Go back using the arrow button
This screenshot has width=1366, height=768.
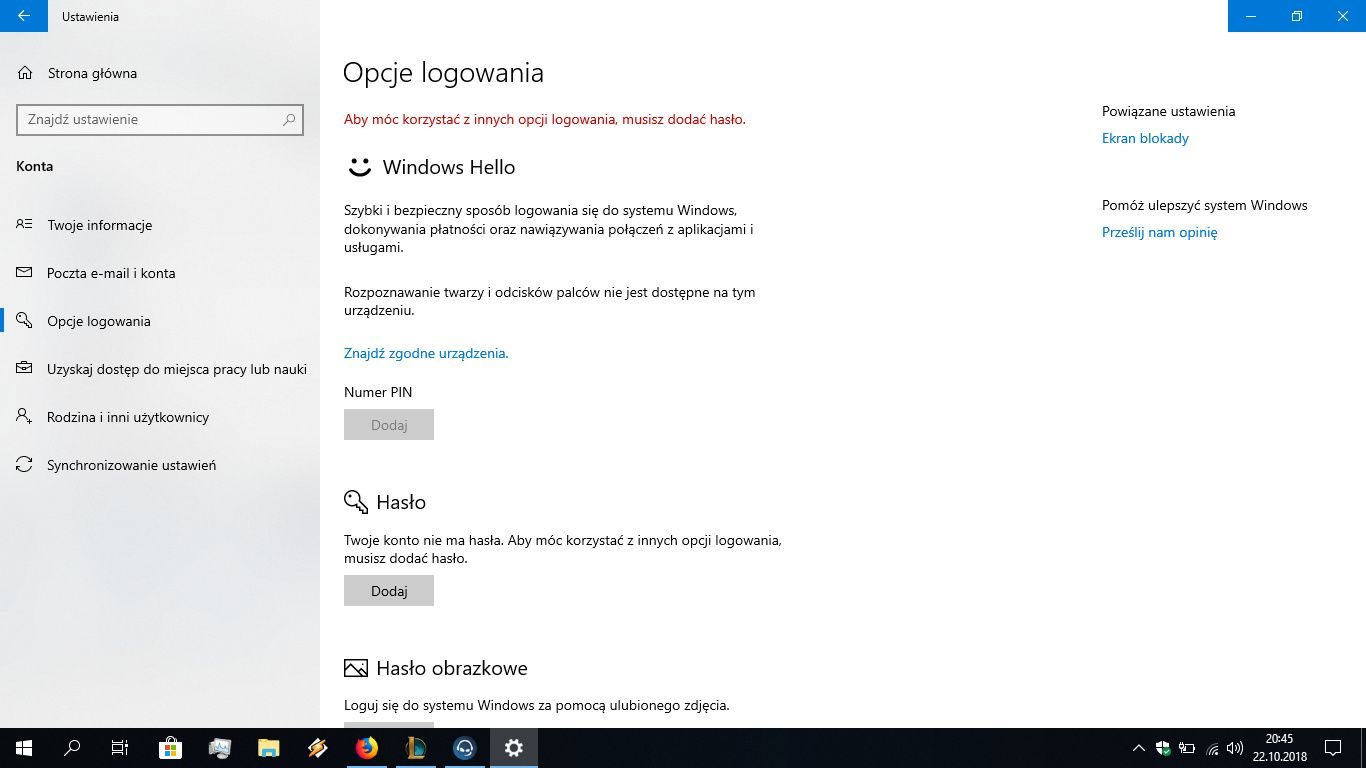pyautogui.click(x=24, y=16)
